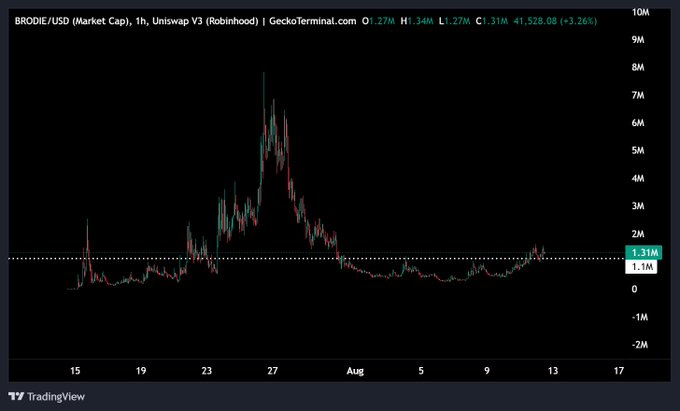Click the white 1.1M price line label
Image resolution: width=680 pixels, height=411 pixels.
[641, 266]
